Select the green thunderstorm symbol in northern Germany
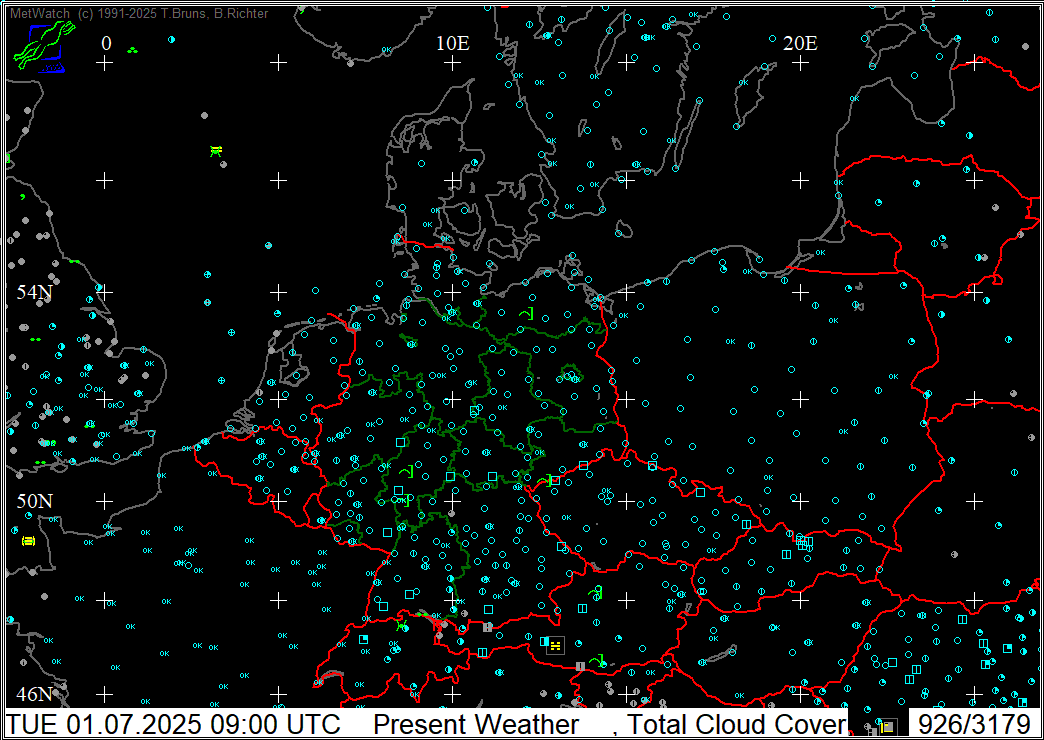Viewport: 1044px width, 740px height. (527, 312)
